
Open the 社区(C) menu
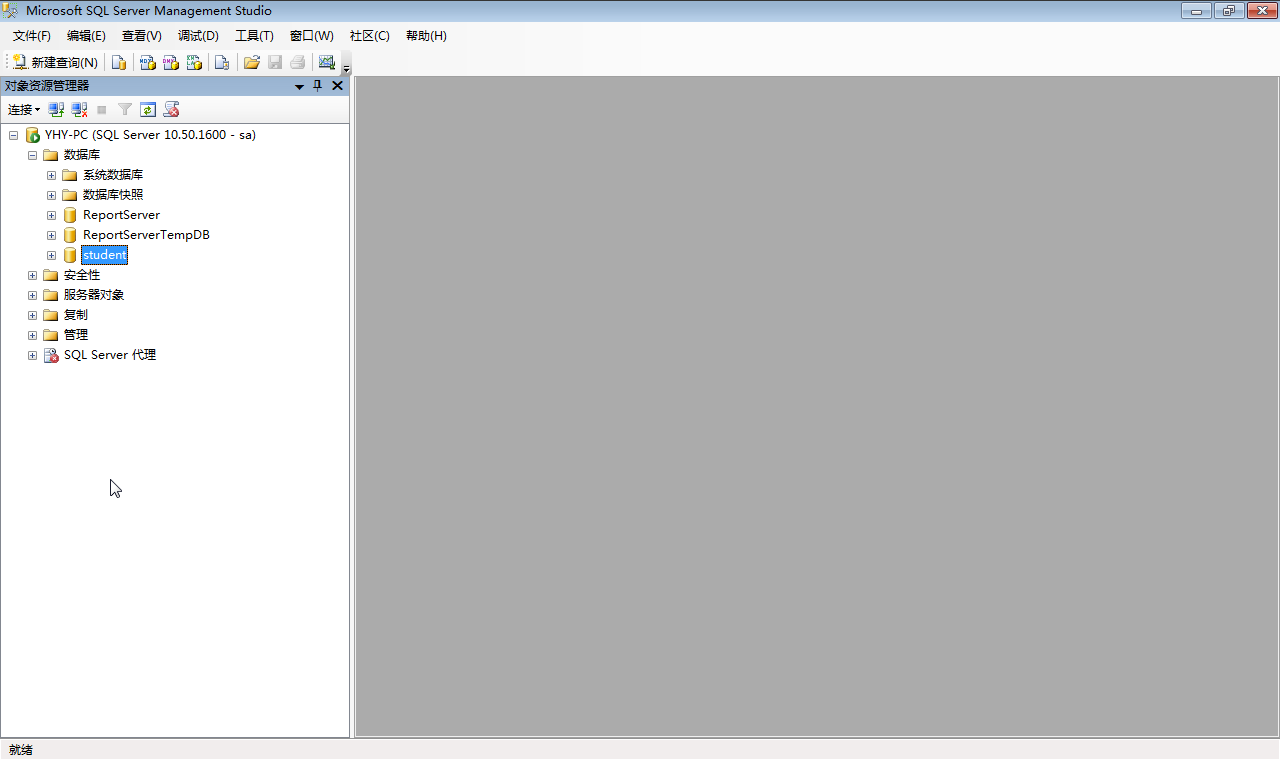pos(369,36)
